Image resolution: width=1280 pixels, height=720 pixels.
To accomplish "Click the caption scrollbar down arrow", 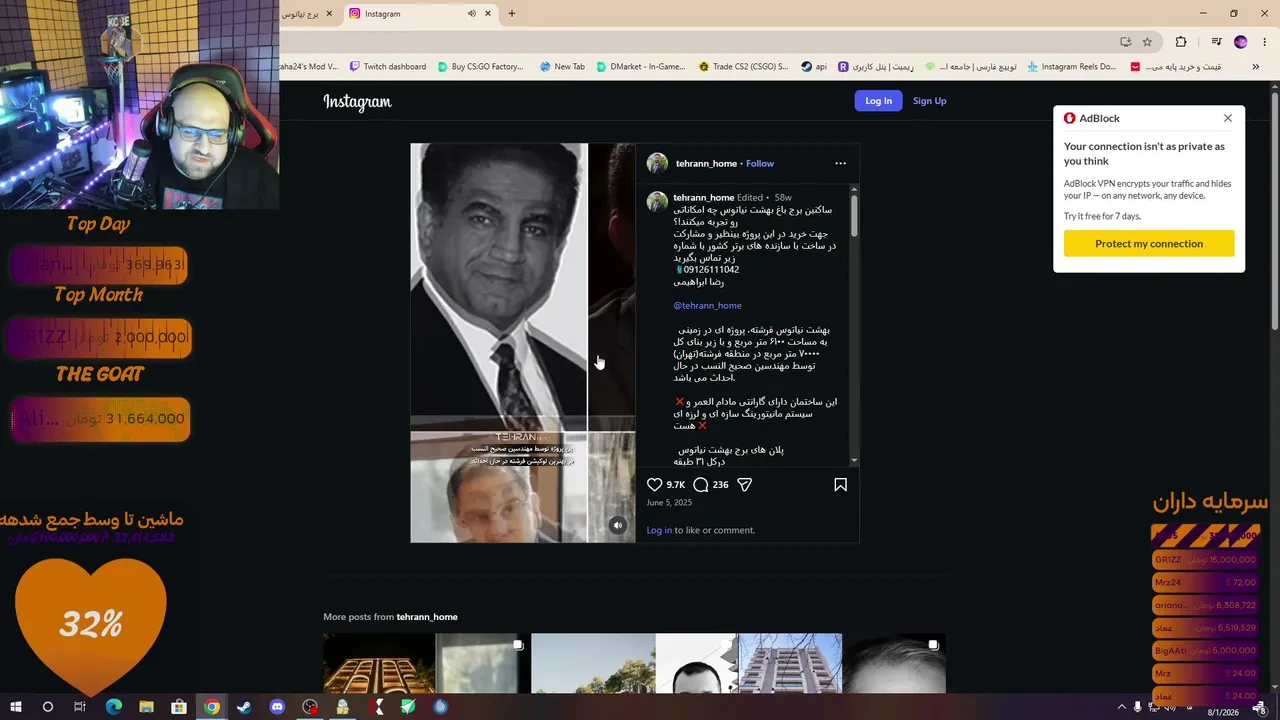I will 854,460.
